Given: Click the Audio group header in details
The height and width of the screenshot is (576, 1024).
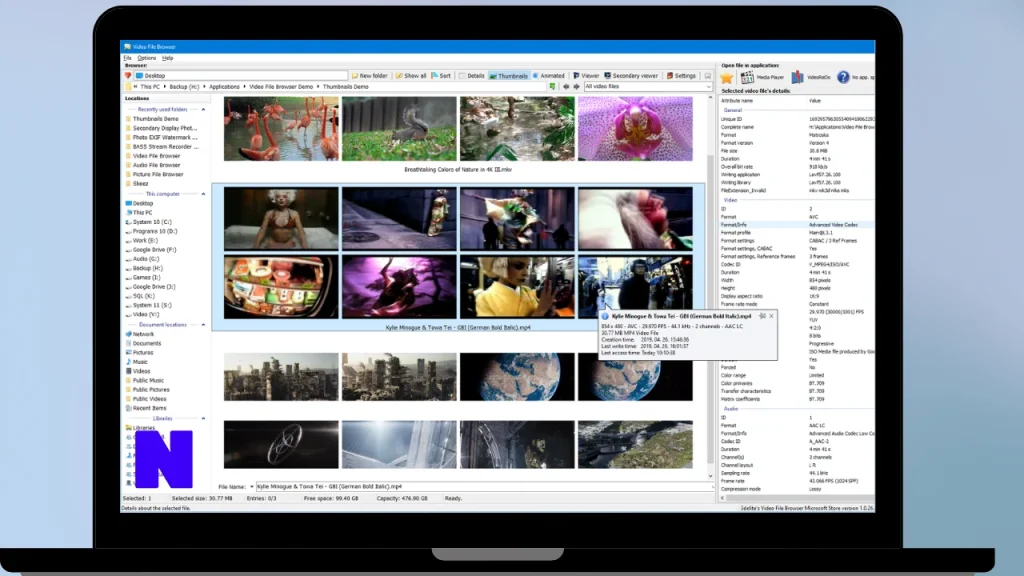Looking at the screenshot, I should (731, 409).
